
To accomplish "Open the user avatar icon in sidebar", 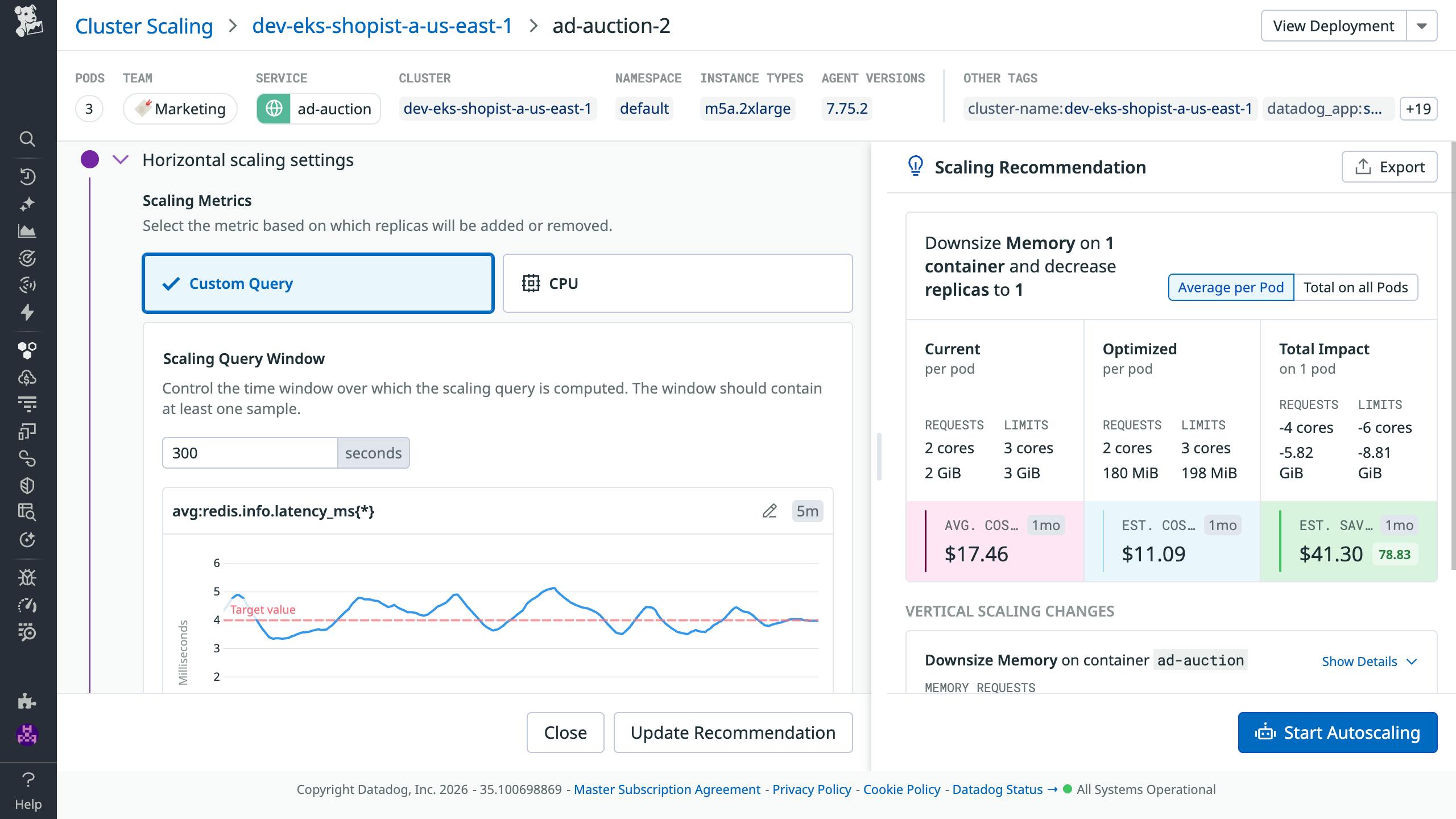I will 27,734.
